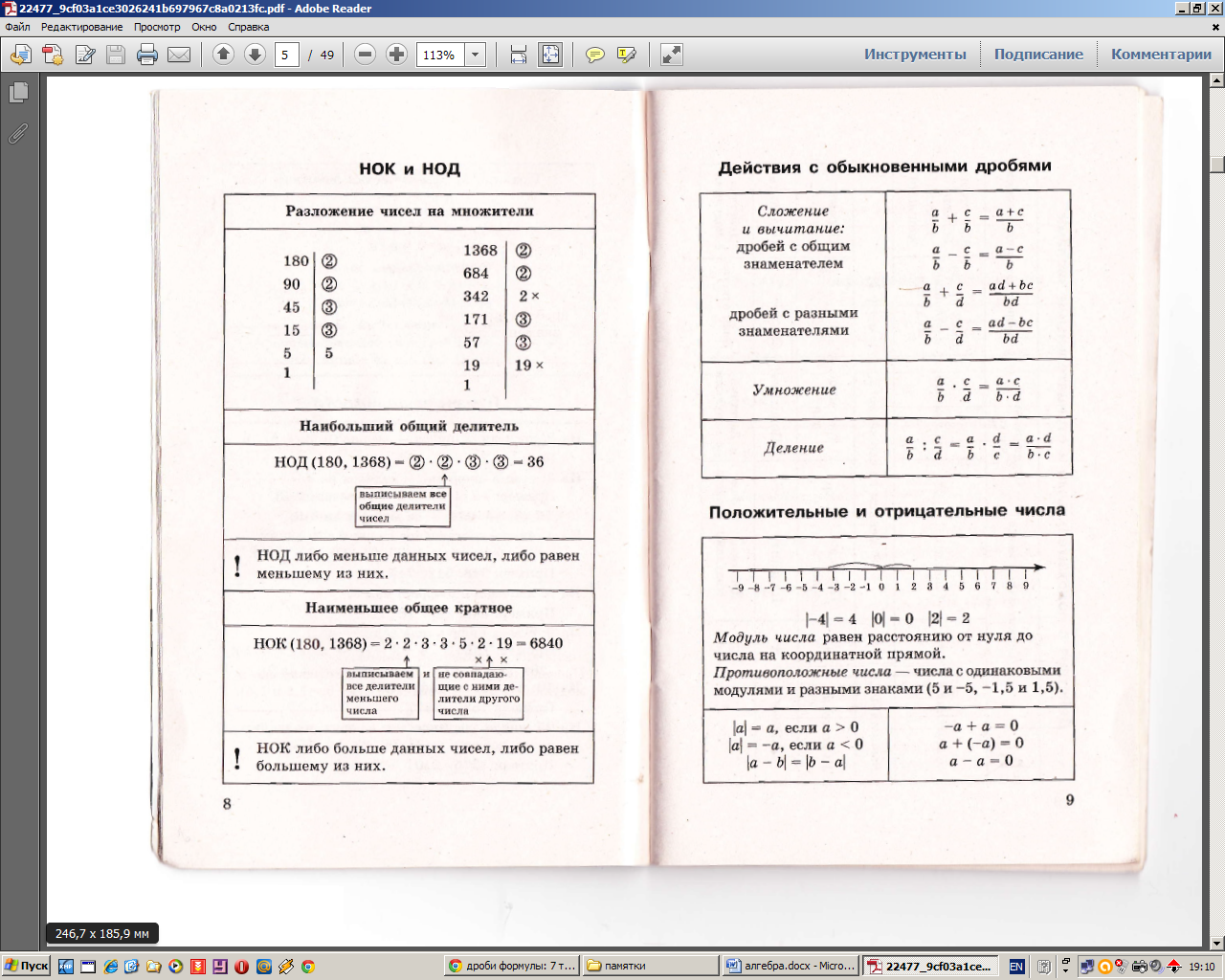Click the total pages label 49
This screenshot has height=980, width=1225.
[327, 55]
